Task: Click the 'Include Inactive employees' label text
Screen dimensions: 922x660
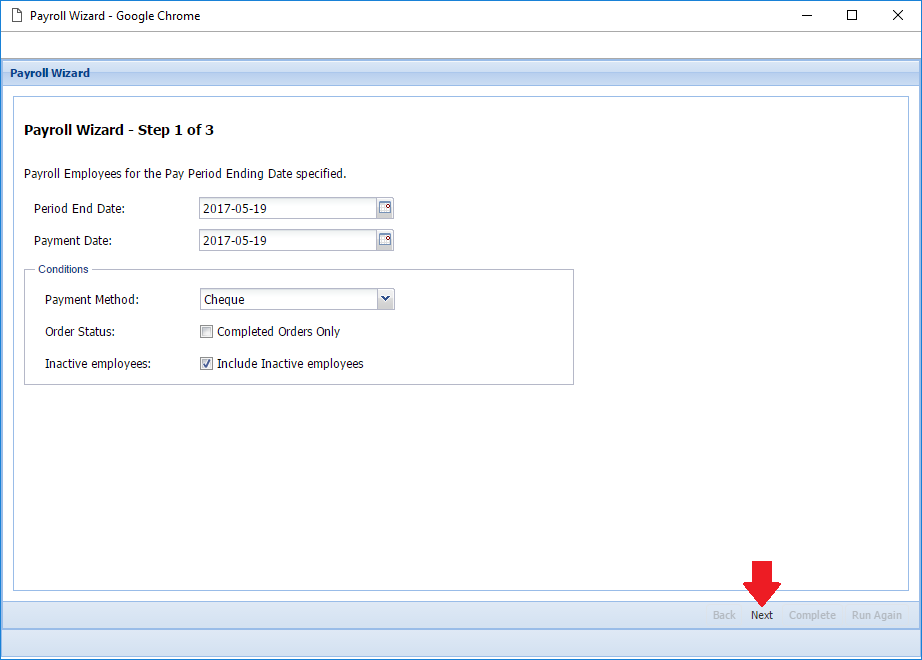Action: [290, 364]
